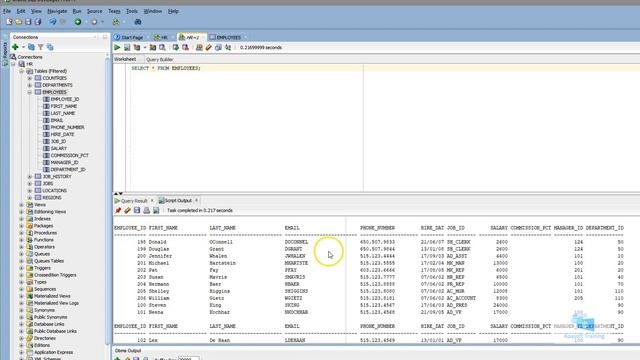Screen dimensions: 640x360
Task: Click the 'AC_ACCOUNT' job id in output
Action: (x=461, y=298)
